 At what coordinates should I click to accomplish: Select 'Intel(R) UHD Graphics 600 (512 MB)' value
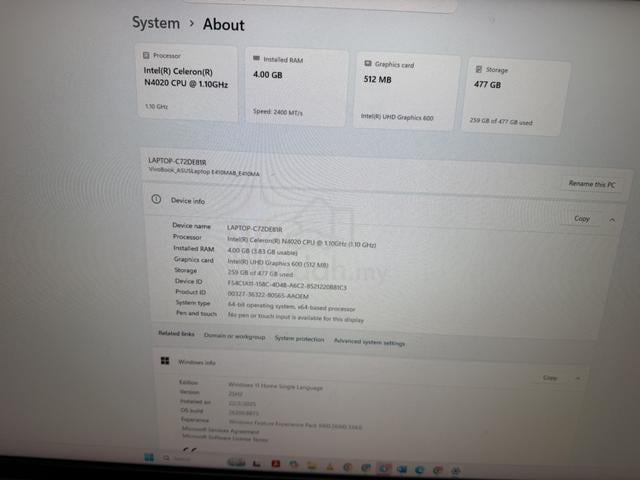tap(278, 263)
